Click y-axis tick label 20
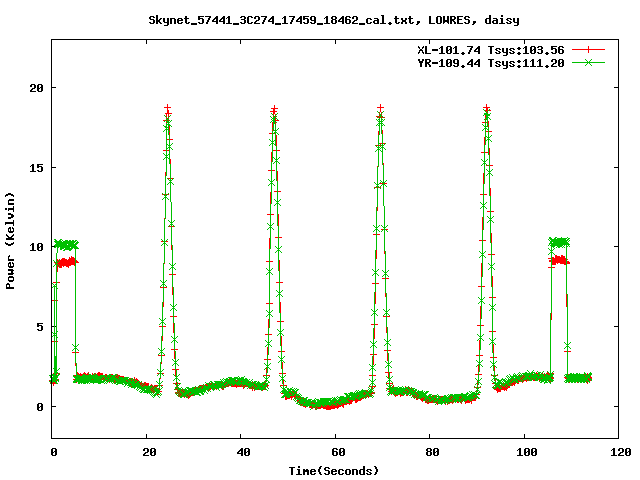 coord(36,88)
